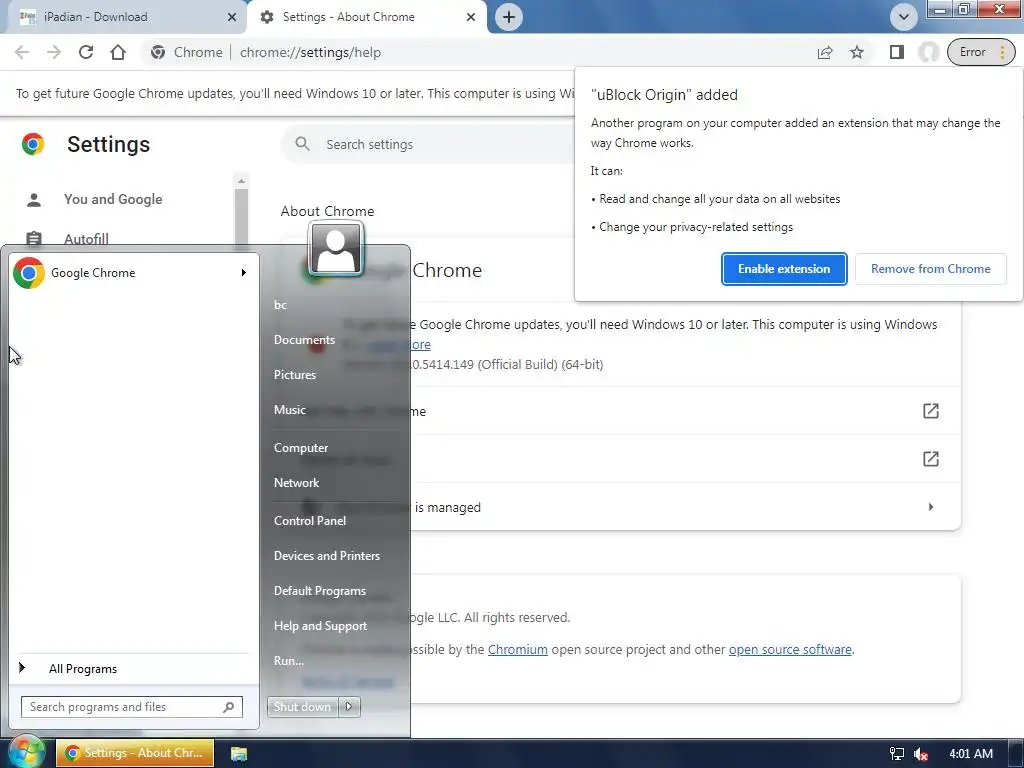Close the Settings - About Chrome tab
This screenshot has width=1024, height=768.
471,17
